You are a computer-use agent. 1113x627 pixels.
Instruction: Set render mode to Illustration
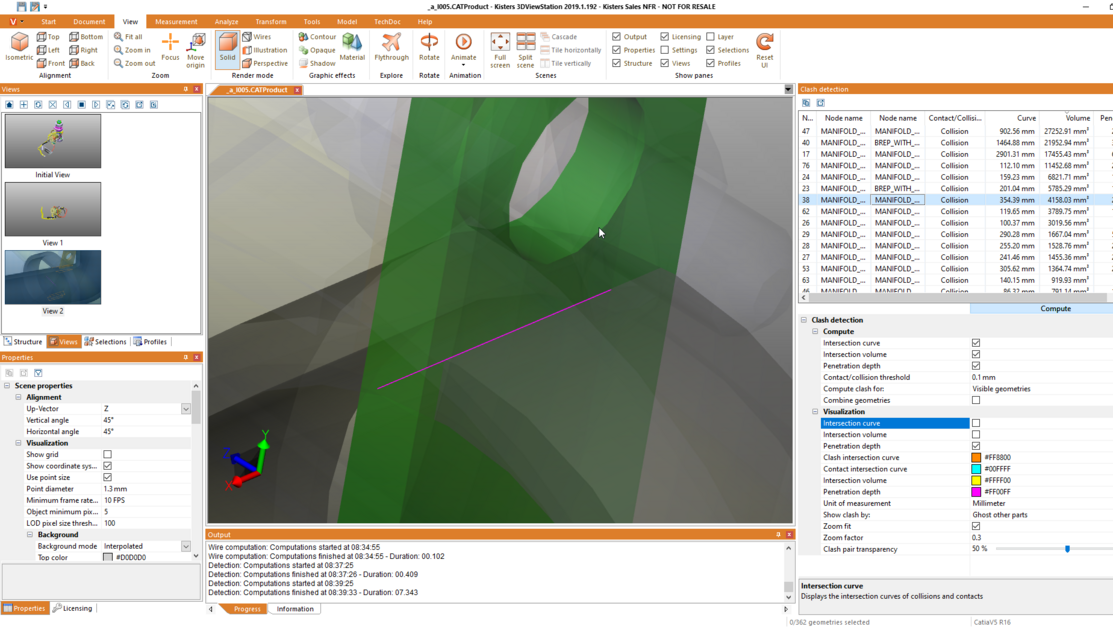click(265, 50)
